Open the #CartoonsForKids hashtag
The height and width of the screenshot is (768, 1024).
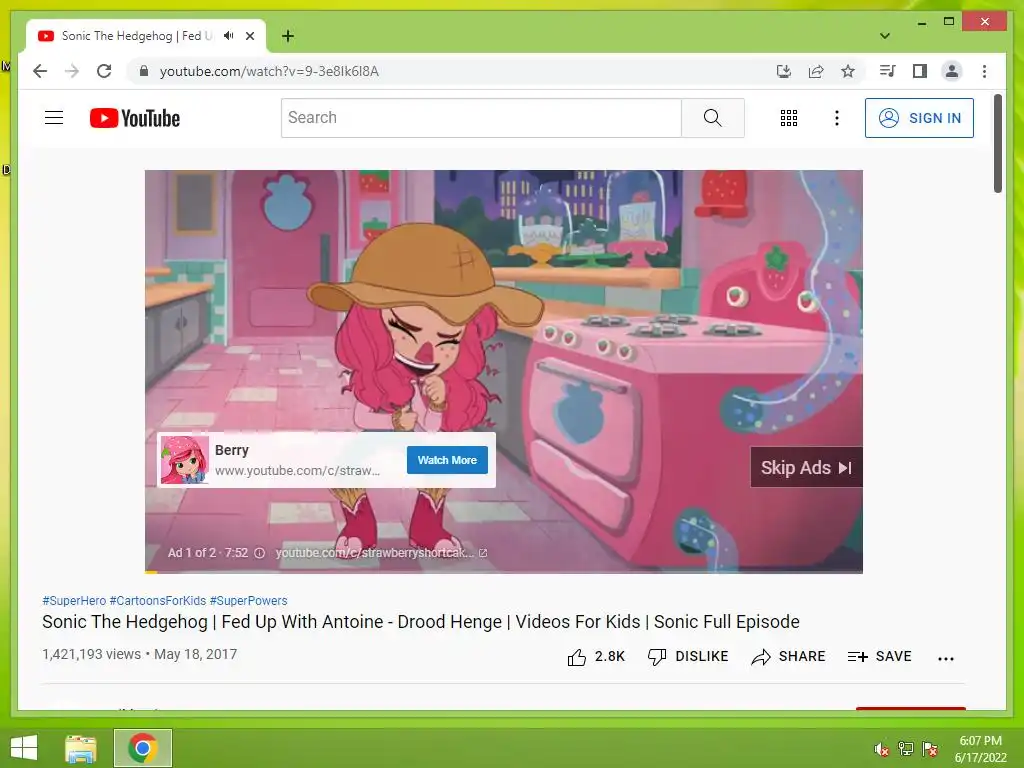(x=157, y=601)
